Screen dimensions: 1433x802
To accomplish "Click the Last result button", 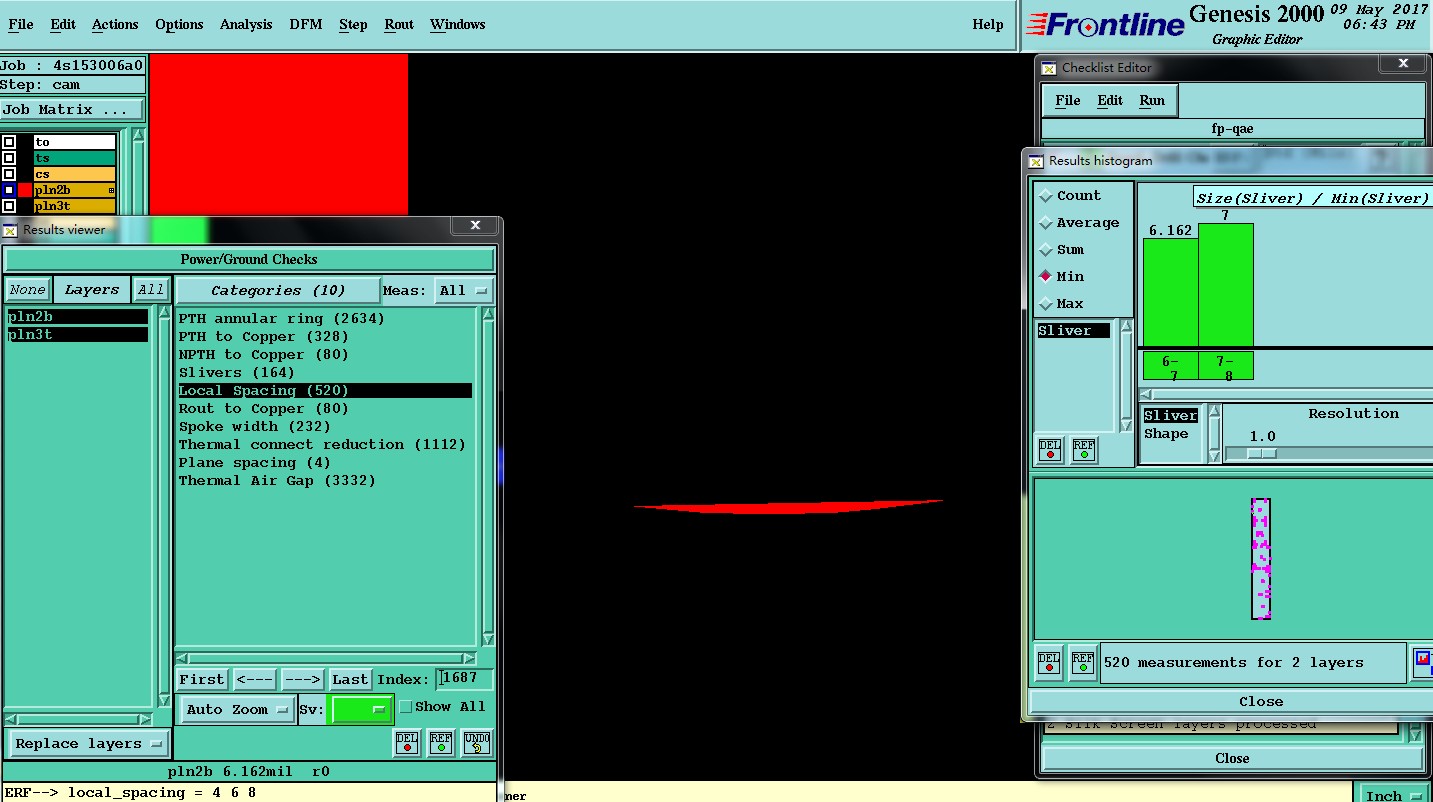I will [350, 679].
